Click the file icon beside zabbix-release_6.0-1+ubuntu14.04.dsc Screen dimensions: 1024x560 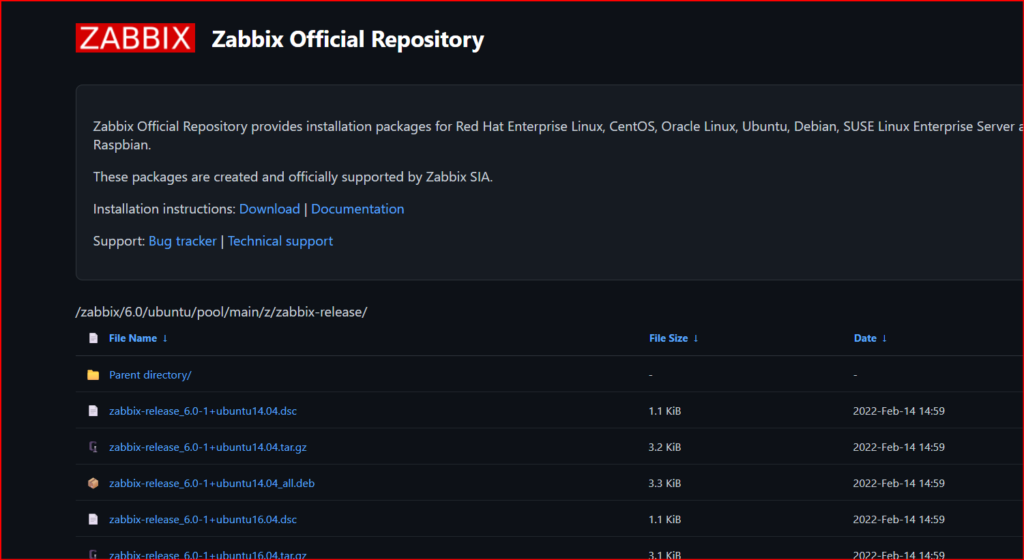pos(93,411)
